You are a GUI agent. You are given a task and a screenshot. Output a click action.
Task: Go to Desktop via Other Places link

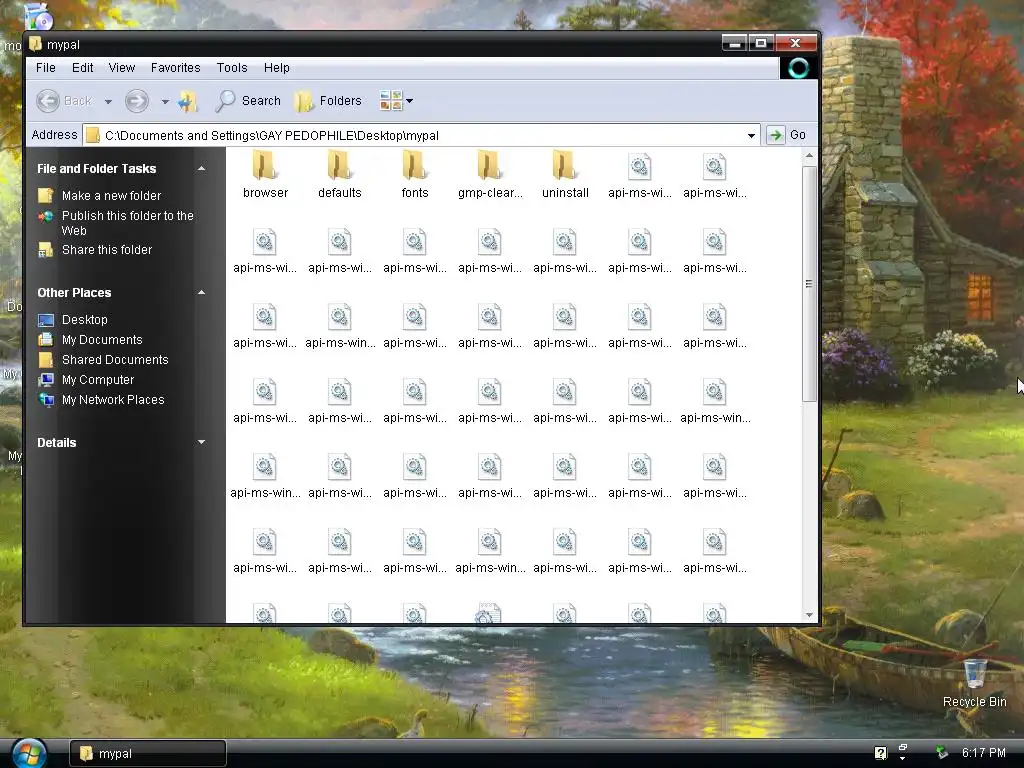pos(85,319)
